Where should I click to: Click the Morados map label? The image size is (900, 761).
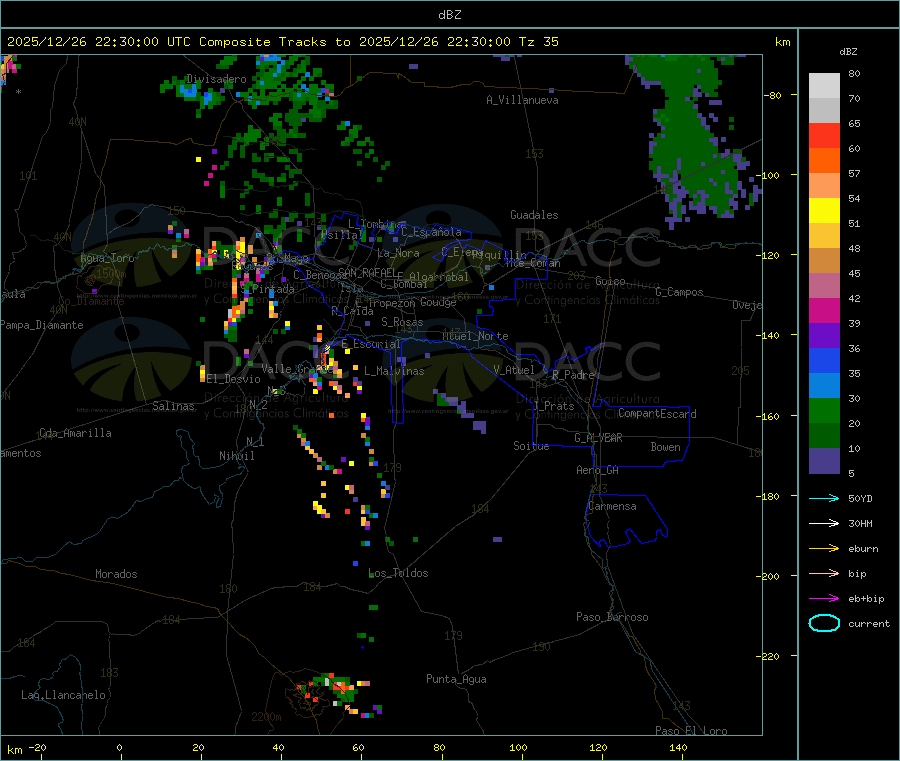[x=116, y=574]
